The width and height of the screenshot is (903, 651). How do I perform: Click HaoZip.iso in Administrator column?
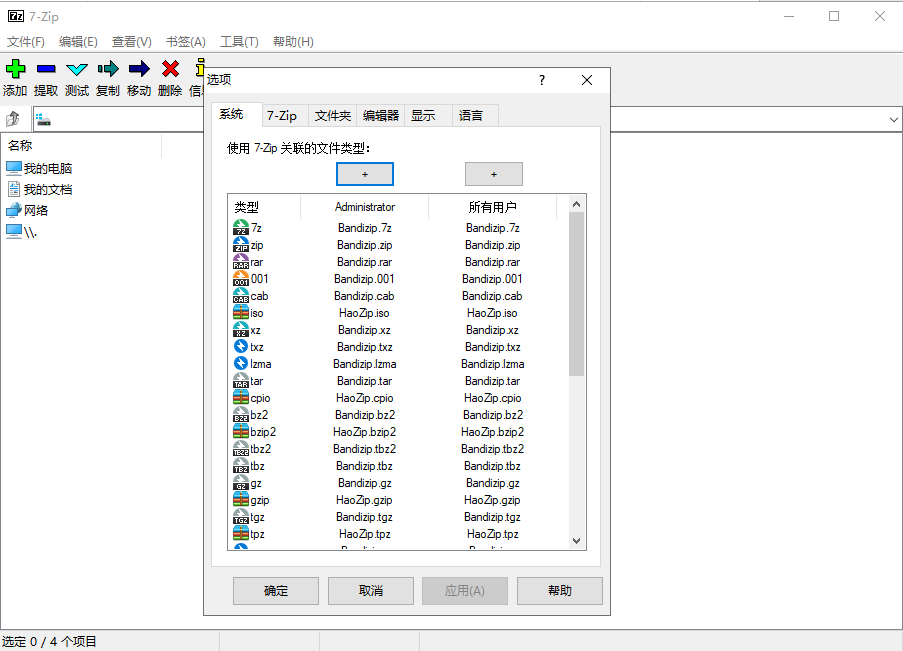[x=364, y=313]
